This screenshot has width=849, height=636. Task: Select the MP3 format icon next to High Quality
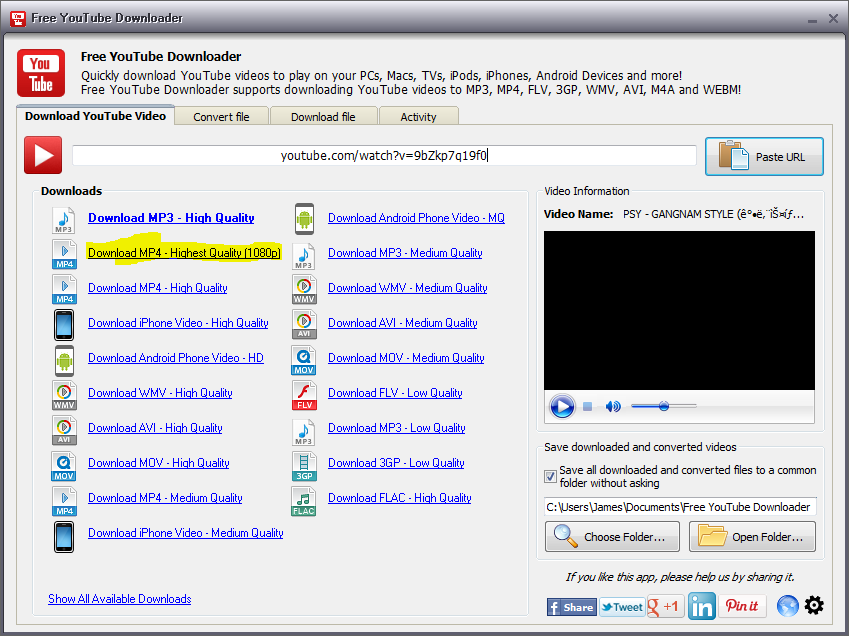[63, 218]
